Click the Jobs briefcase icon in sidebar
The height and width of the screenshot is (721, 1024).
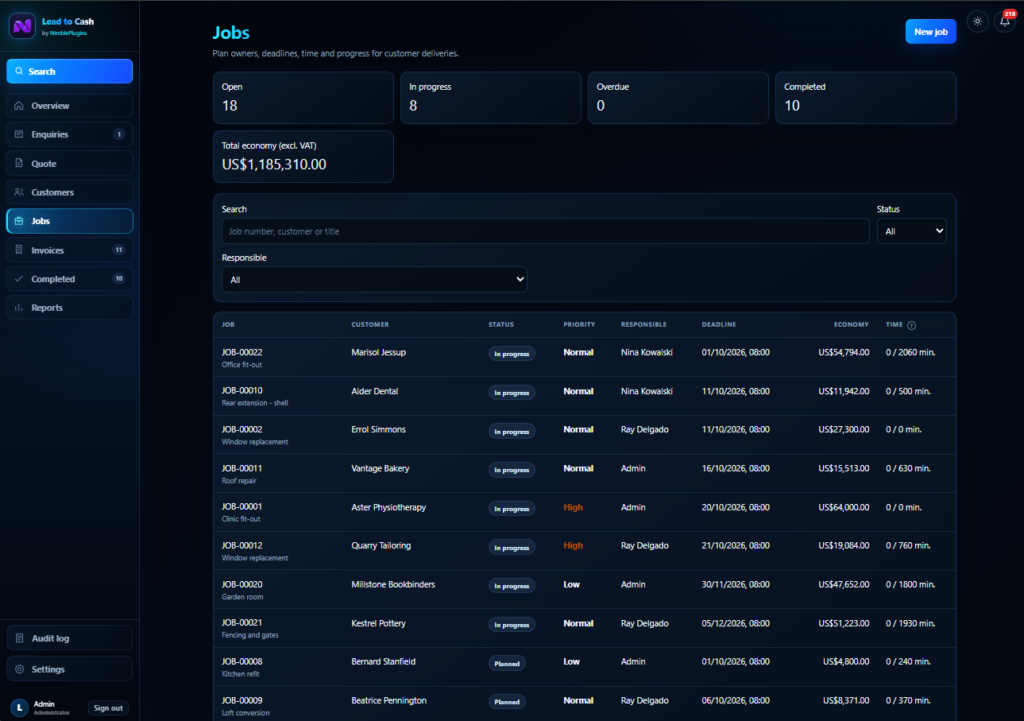[19, 221]
